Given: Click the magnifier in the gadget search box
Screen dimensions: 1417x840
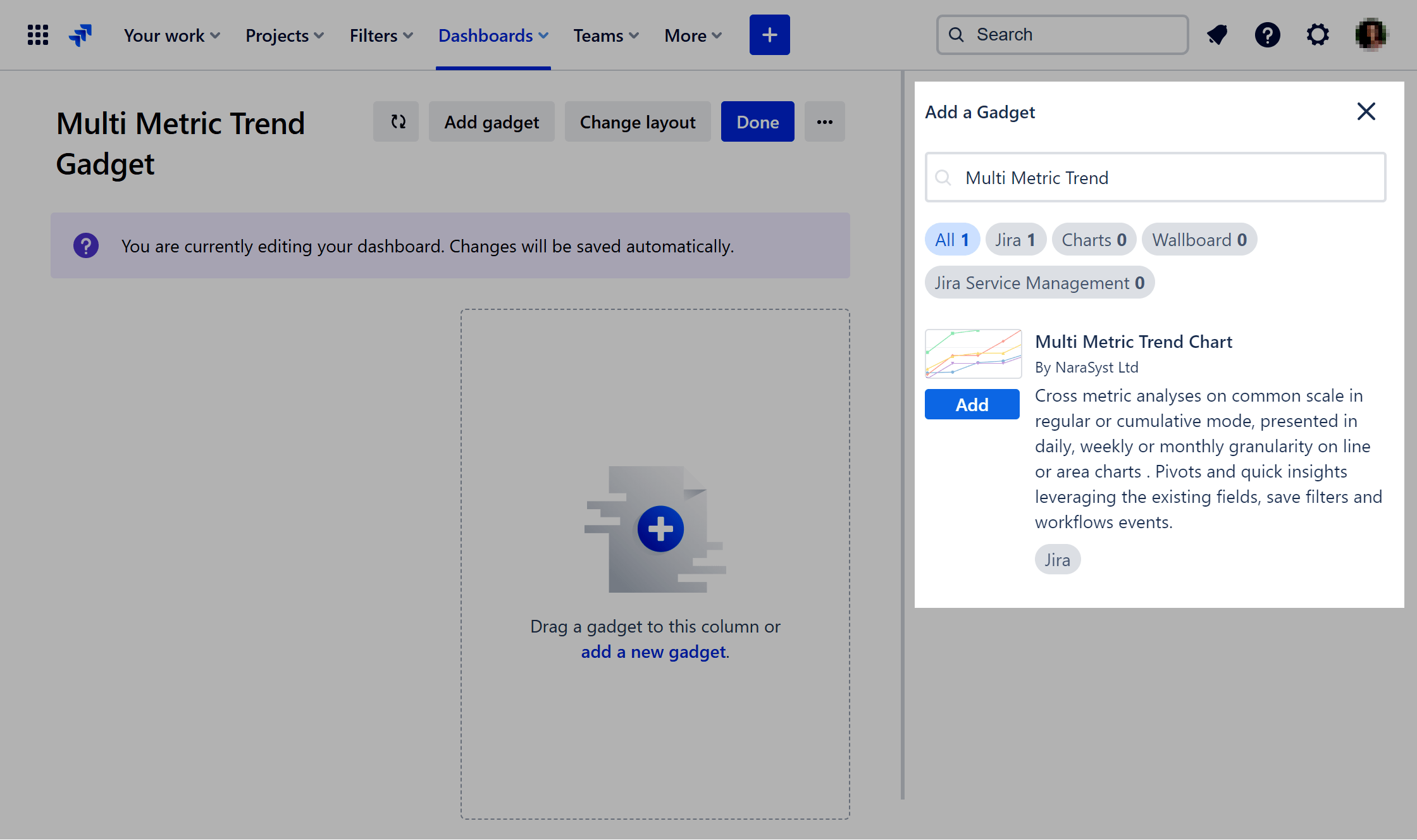Looking at the screenshot, I should [944, 178].
